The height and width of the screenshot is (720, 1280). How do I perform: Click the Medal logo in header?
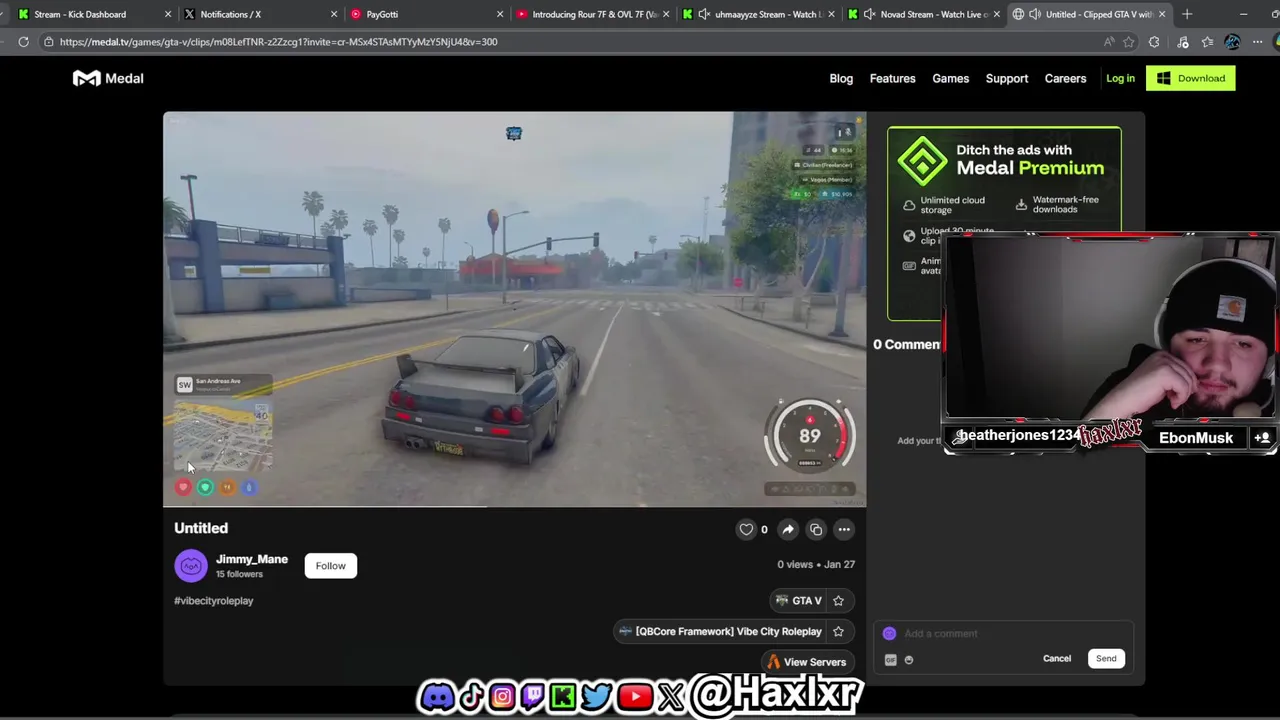[108, 78]
